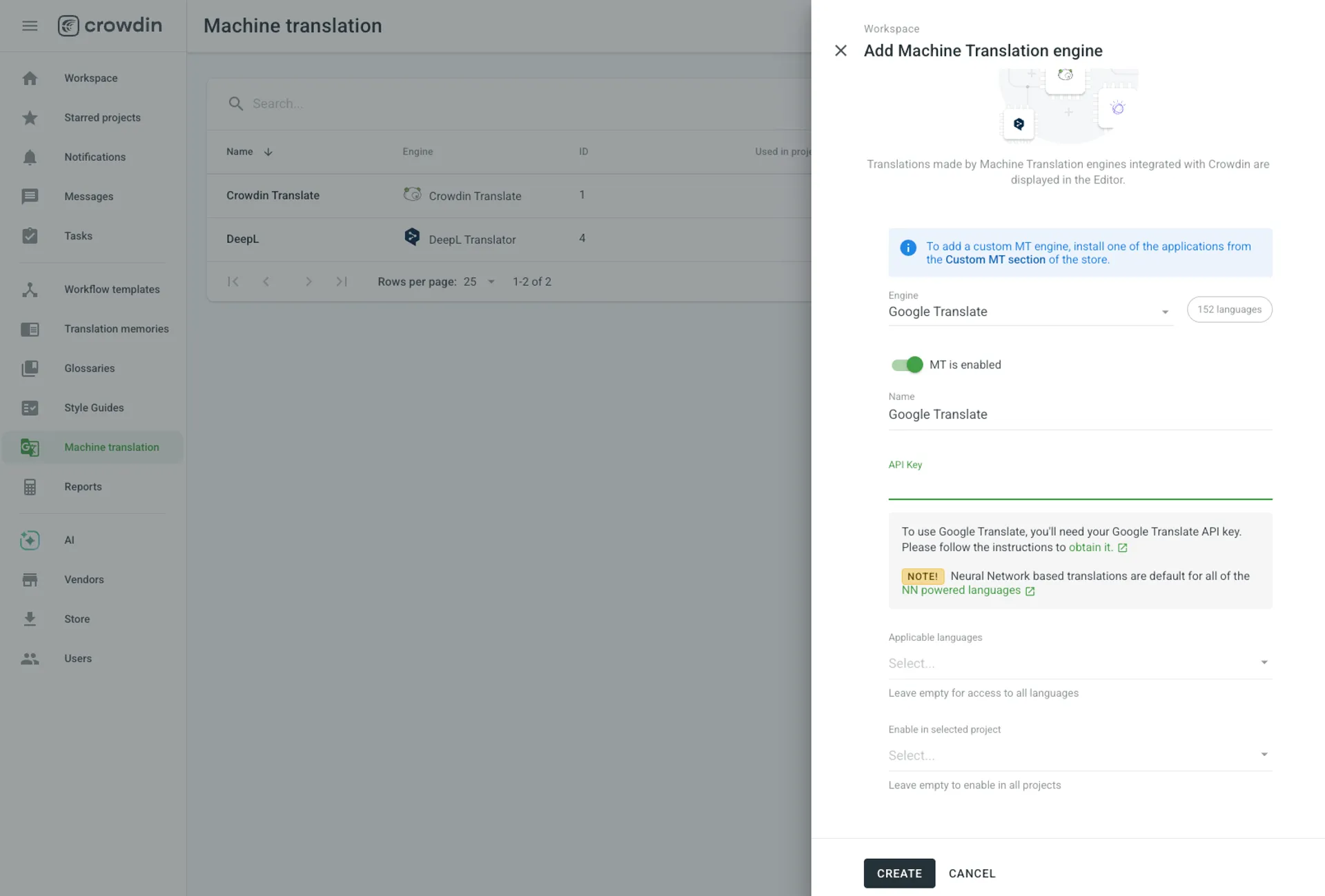This screenshot has width=1325, height=896.
Task: Open Glossaries in the sidebar
Action: coord(90,368)
